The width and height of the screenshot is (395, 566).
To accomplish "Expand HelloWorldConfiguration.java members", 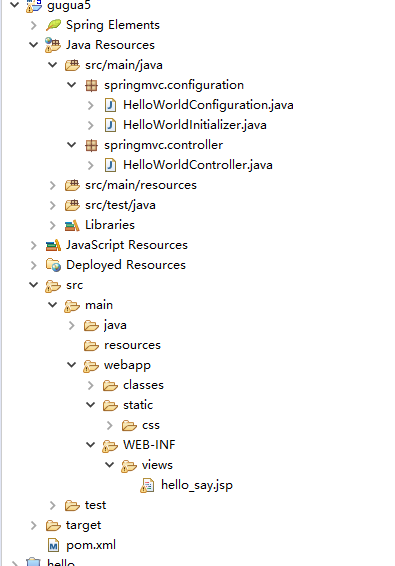I will tap(91, 105).
